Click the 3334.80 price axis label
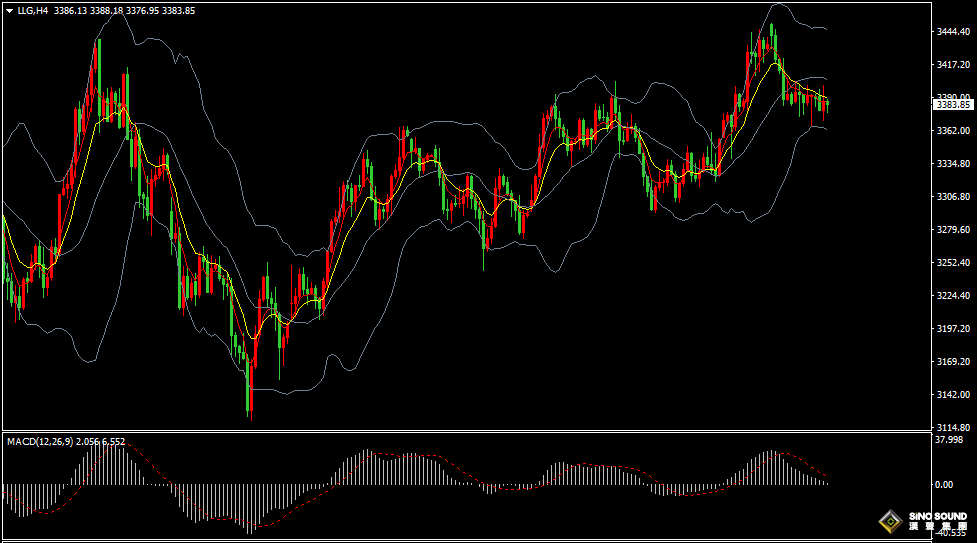977x543 pixels. 954,163
